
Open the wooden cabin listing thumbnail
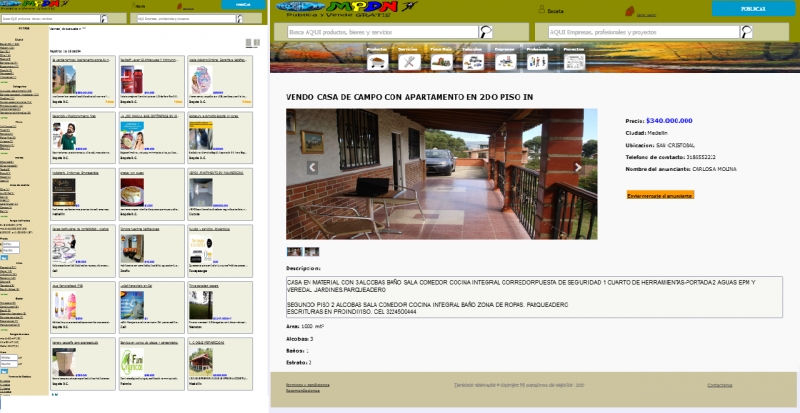[201, 362]
